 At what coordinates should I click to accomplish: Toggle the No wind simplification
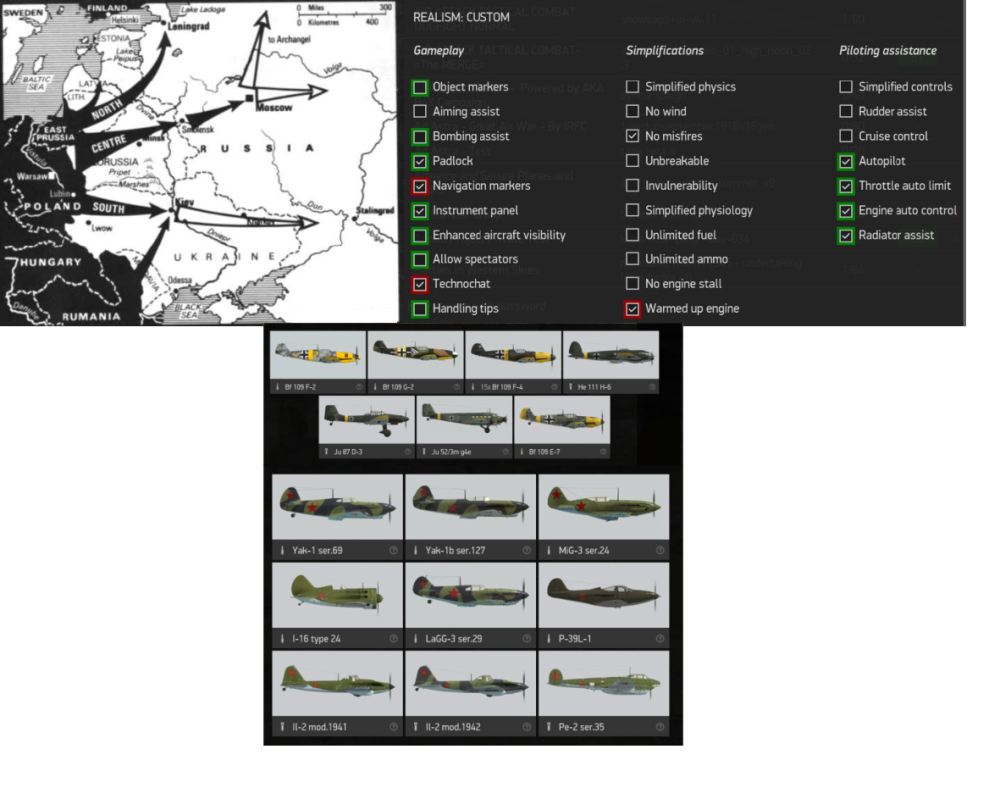[632, 111]
